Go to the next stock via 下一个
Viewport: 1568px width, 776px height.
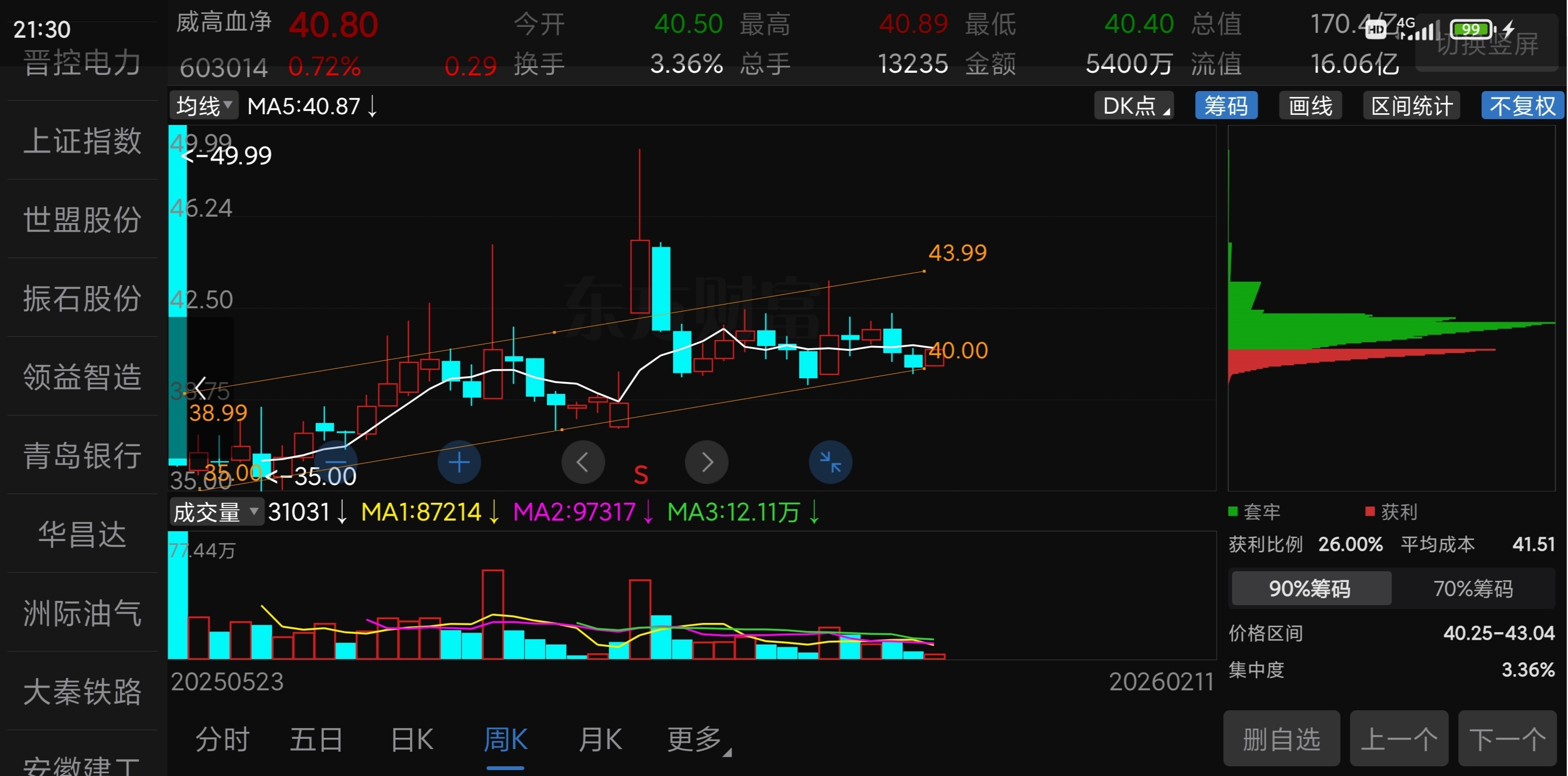pos(1507,739)
